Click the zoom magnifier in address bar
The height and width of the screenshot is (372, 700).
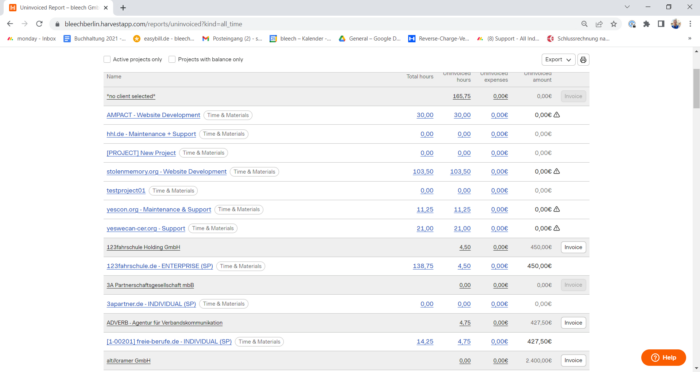584,24
